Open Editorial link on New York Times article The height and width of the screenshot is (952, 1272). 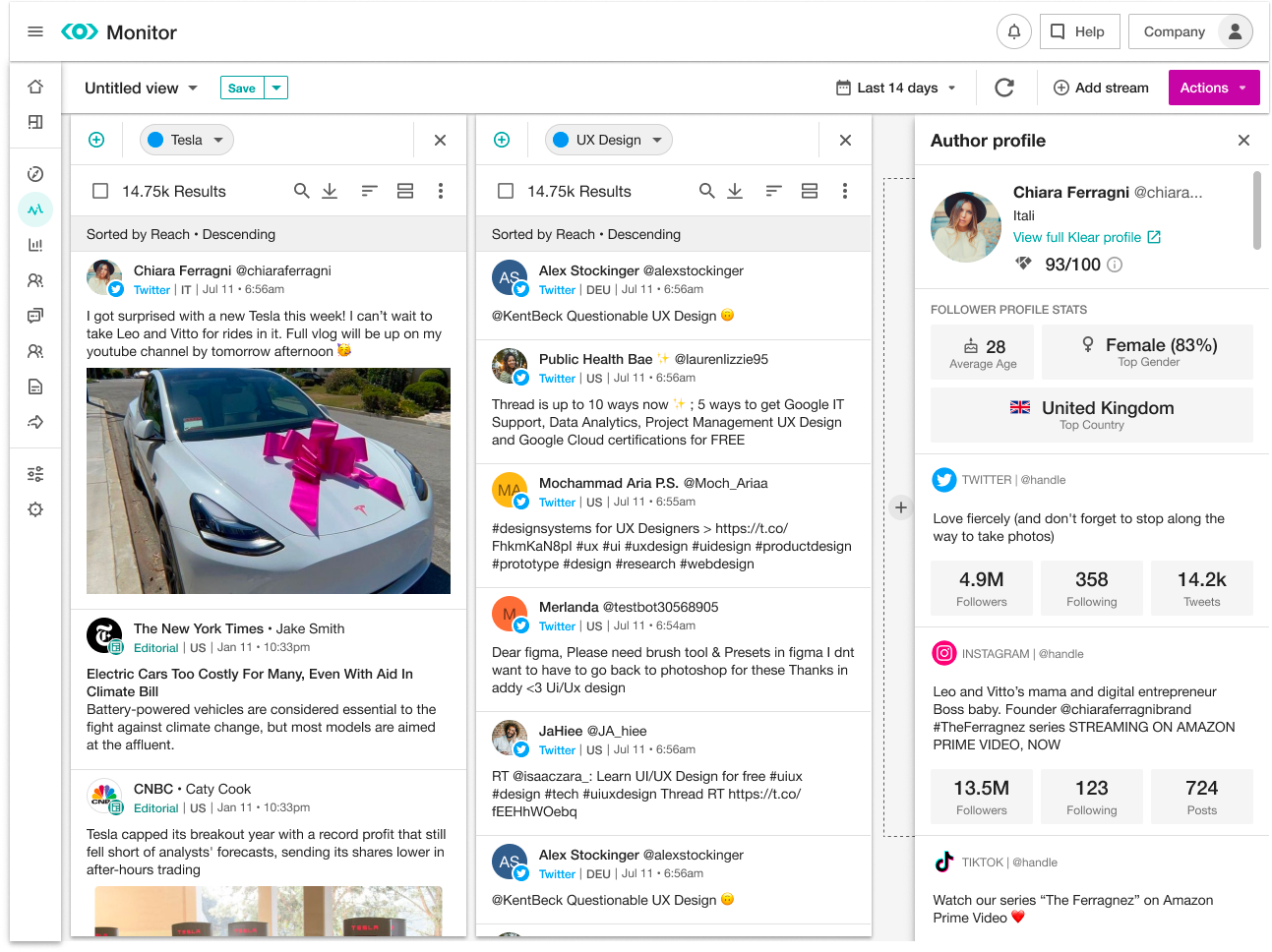click(x=155, y=648)
